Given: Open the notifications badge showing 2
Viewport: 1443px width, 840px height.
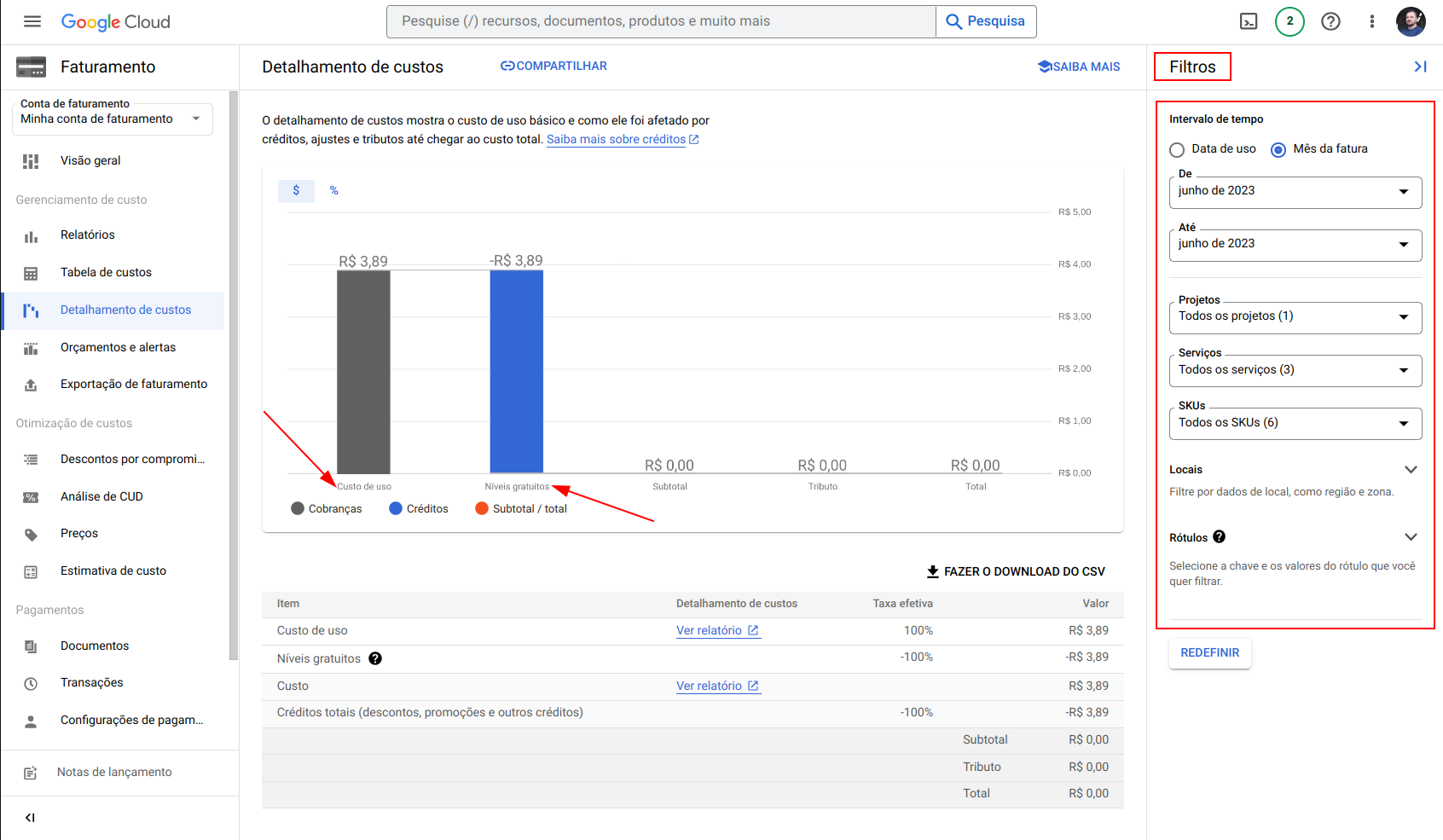Looking at the screenshot, I should pos(1289,21).
